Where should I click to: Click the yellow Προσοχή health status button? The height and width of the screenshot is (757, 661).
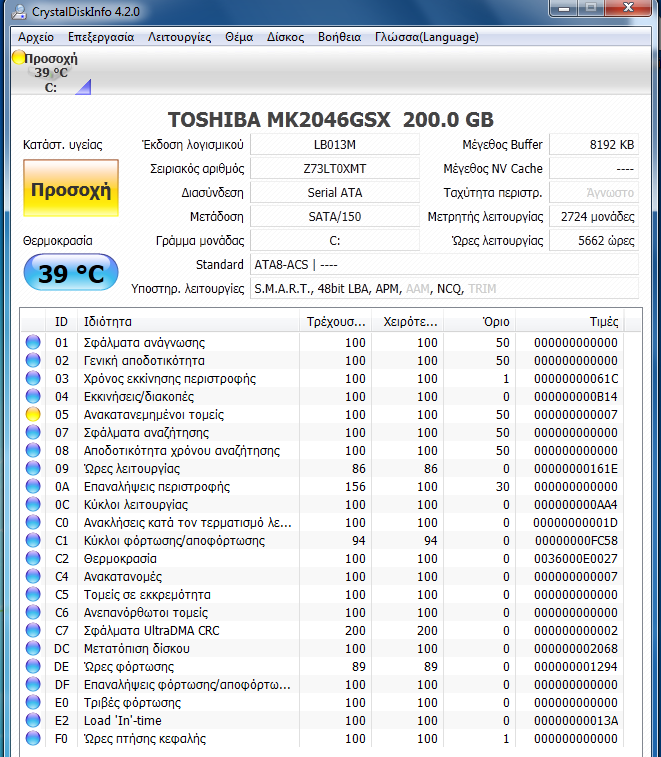[70, 188]
